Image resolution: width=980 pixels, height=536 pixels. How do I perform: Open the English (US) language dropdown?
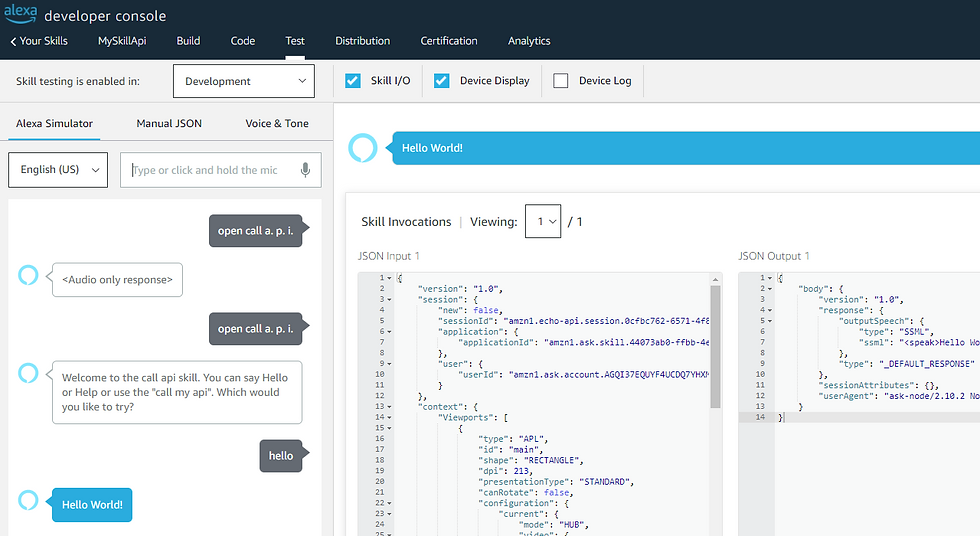tap(58, 170)
